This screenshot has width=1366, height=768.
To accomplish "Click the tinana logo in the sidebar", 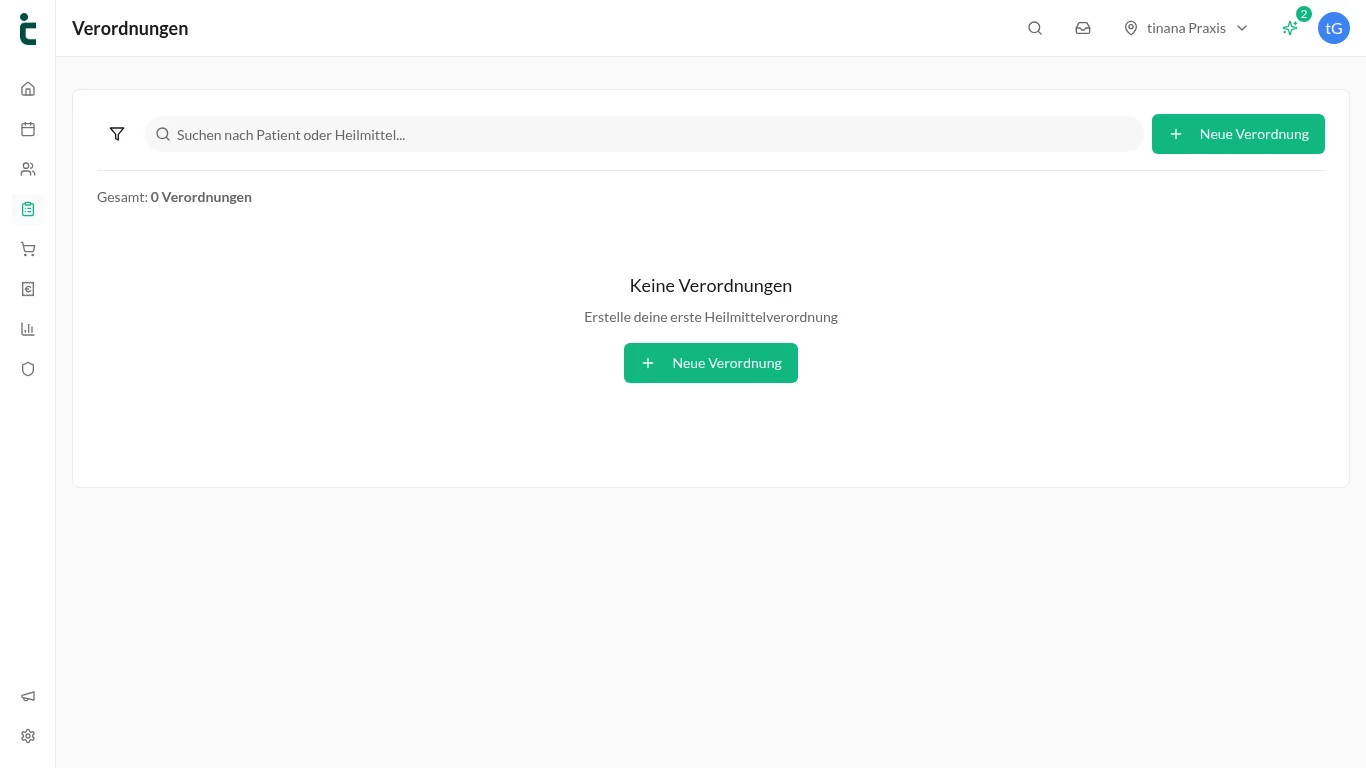I will pyautogui.click(x=28, y=29).
